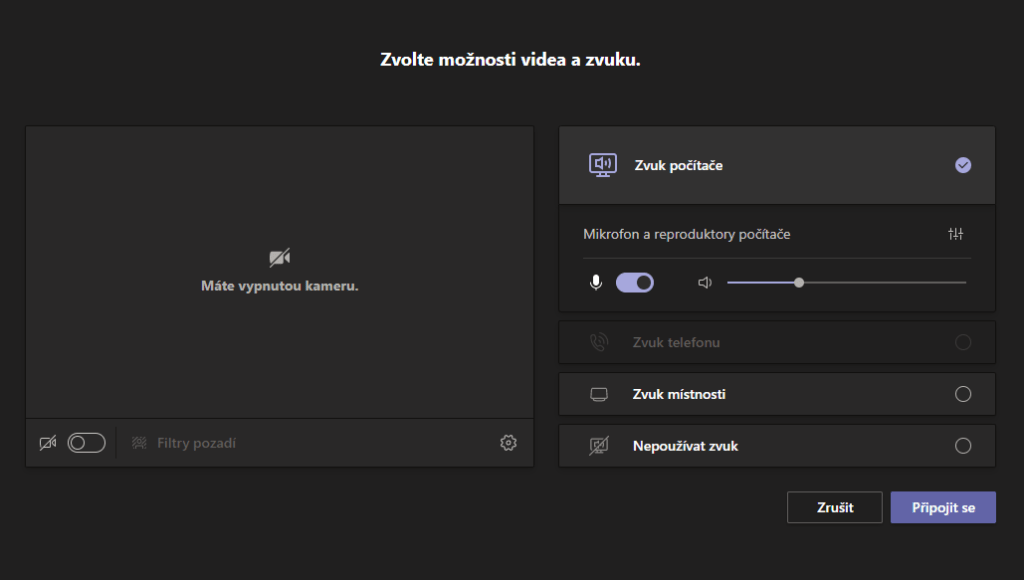Turn on the camera toggle switch
The width and height of the screenshot is (1024, 580).
(86, 443)
